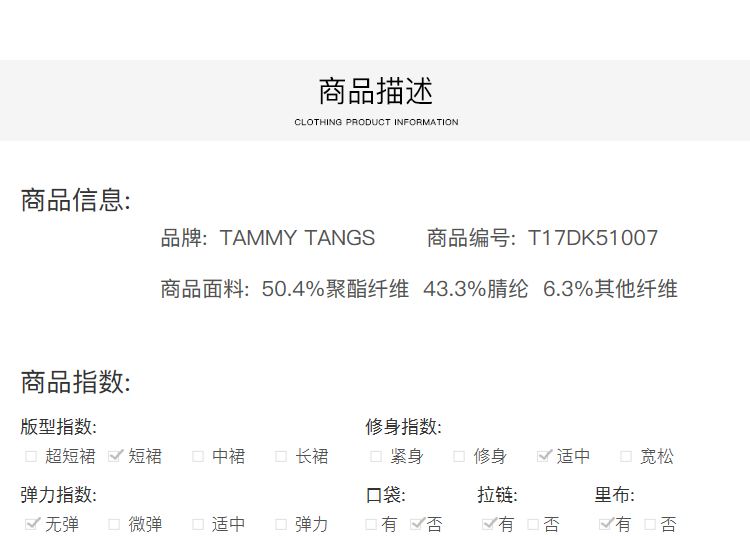
Task: Check the 有 checkbox under 口袋
Action: tap(371, 524)
